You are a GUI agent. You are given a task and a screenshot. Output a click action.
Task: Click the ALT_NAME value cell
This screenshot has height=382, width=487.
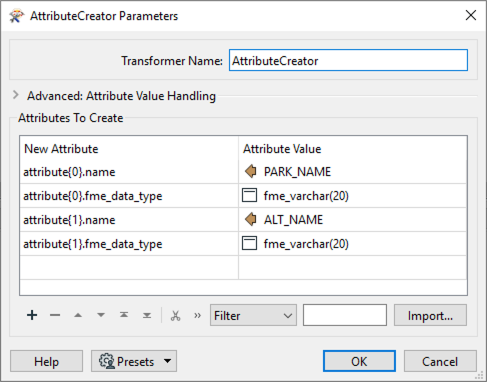click(353, 220)
